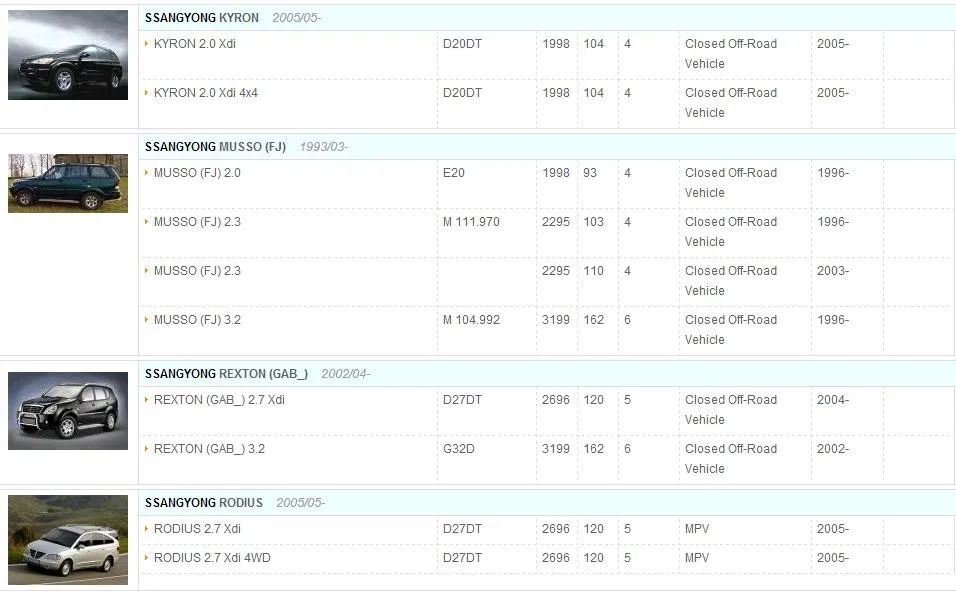Select displacement 3199 in MUSSO (FJ) 3.2 row
The image size is (956, 593).
point(556,320)
